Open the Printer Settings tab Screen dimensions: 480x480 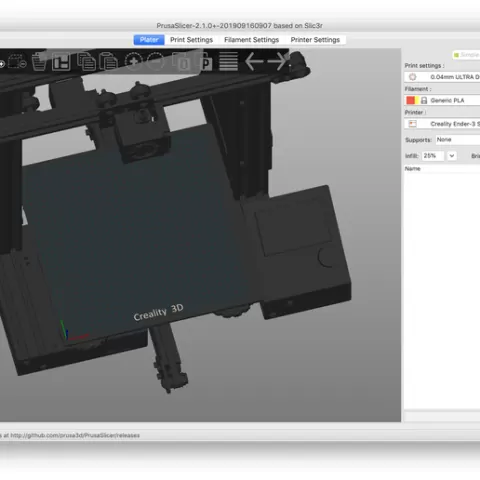(315, 40)
